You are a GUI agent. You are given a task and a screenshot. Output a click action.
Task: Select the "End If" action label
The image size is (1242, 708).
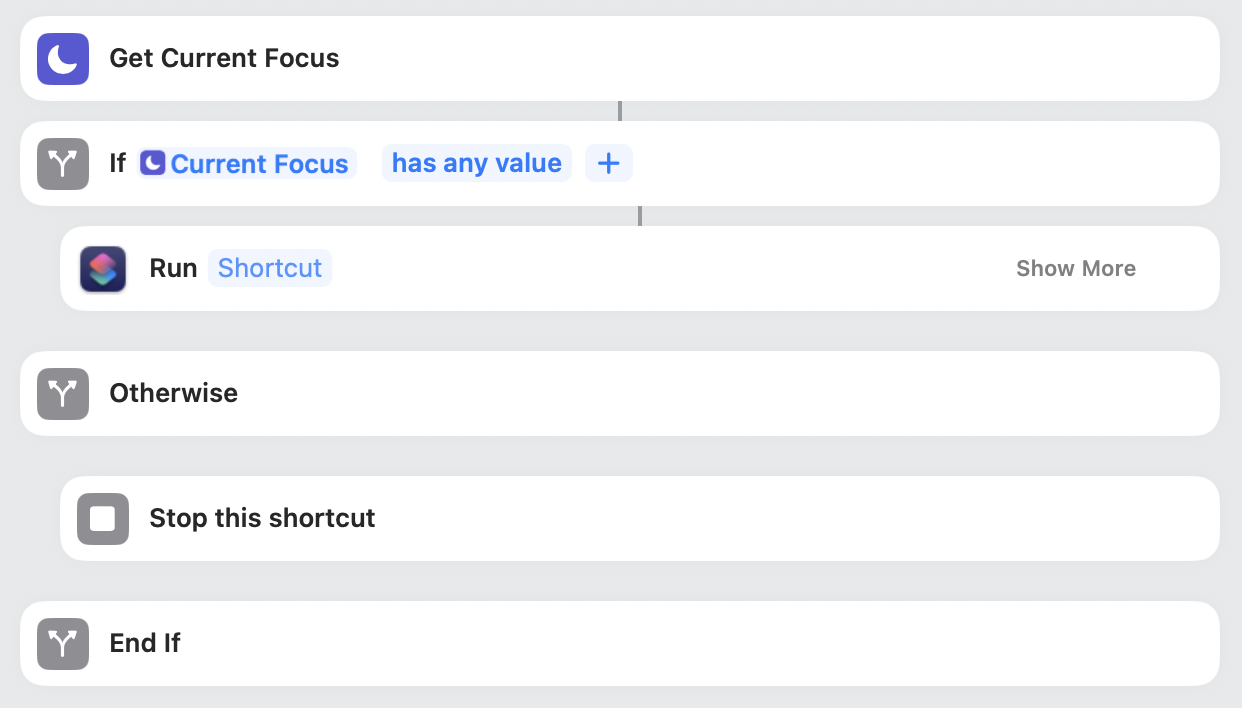point(145,643)
